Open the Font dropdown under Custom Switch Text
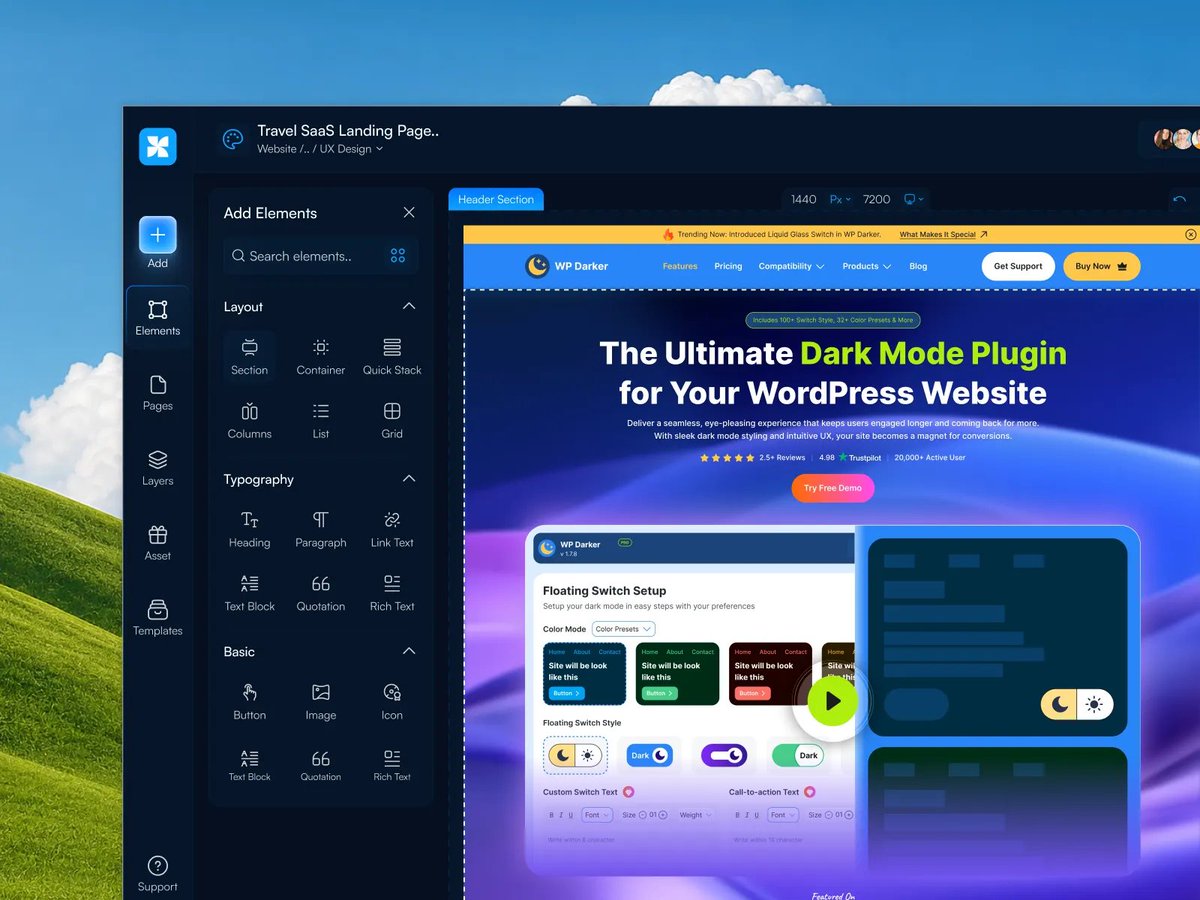The width and height of the screenshot is (1200, 900). (598, 815)
